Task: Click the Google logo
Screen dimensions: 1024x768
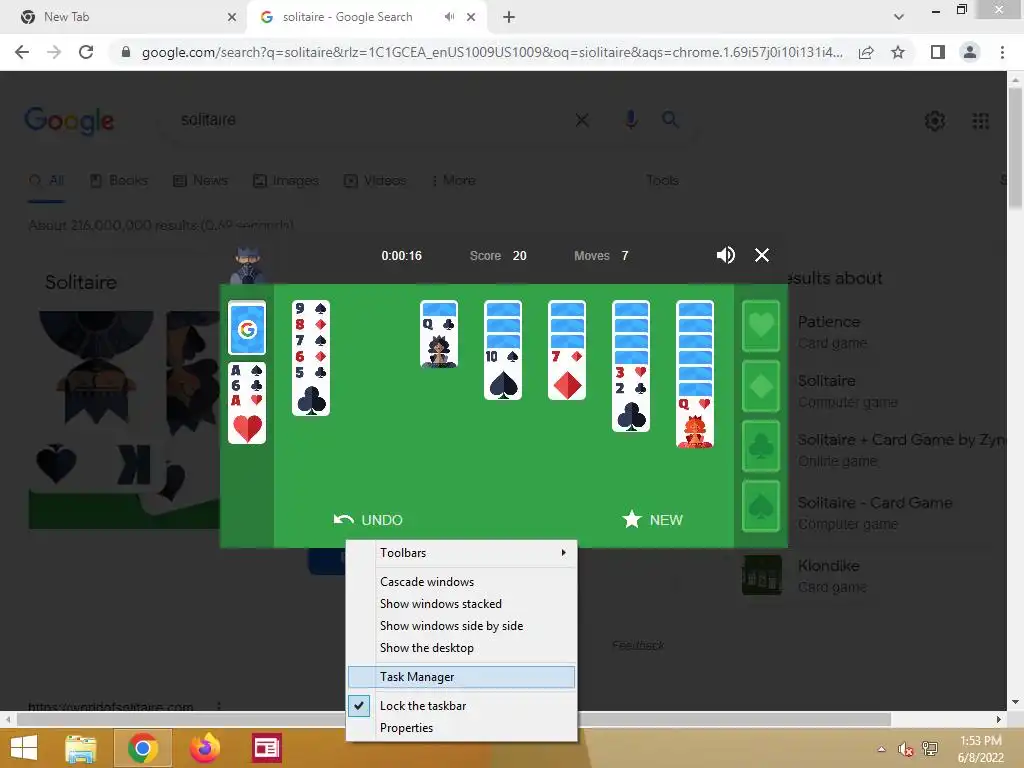Action: [69, 121]
